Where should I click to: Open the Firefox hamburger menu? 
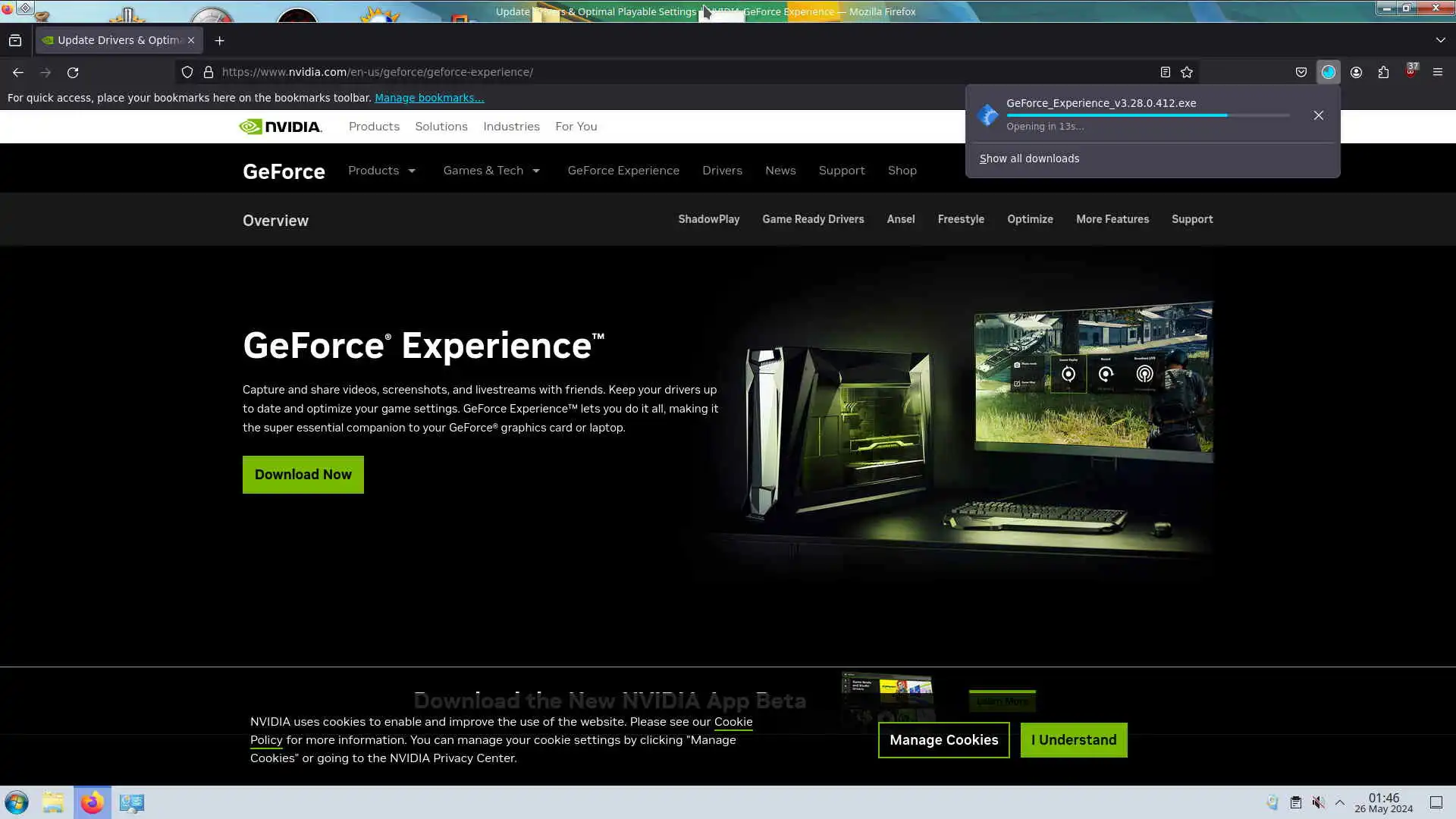1437,72
